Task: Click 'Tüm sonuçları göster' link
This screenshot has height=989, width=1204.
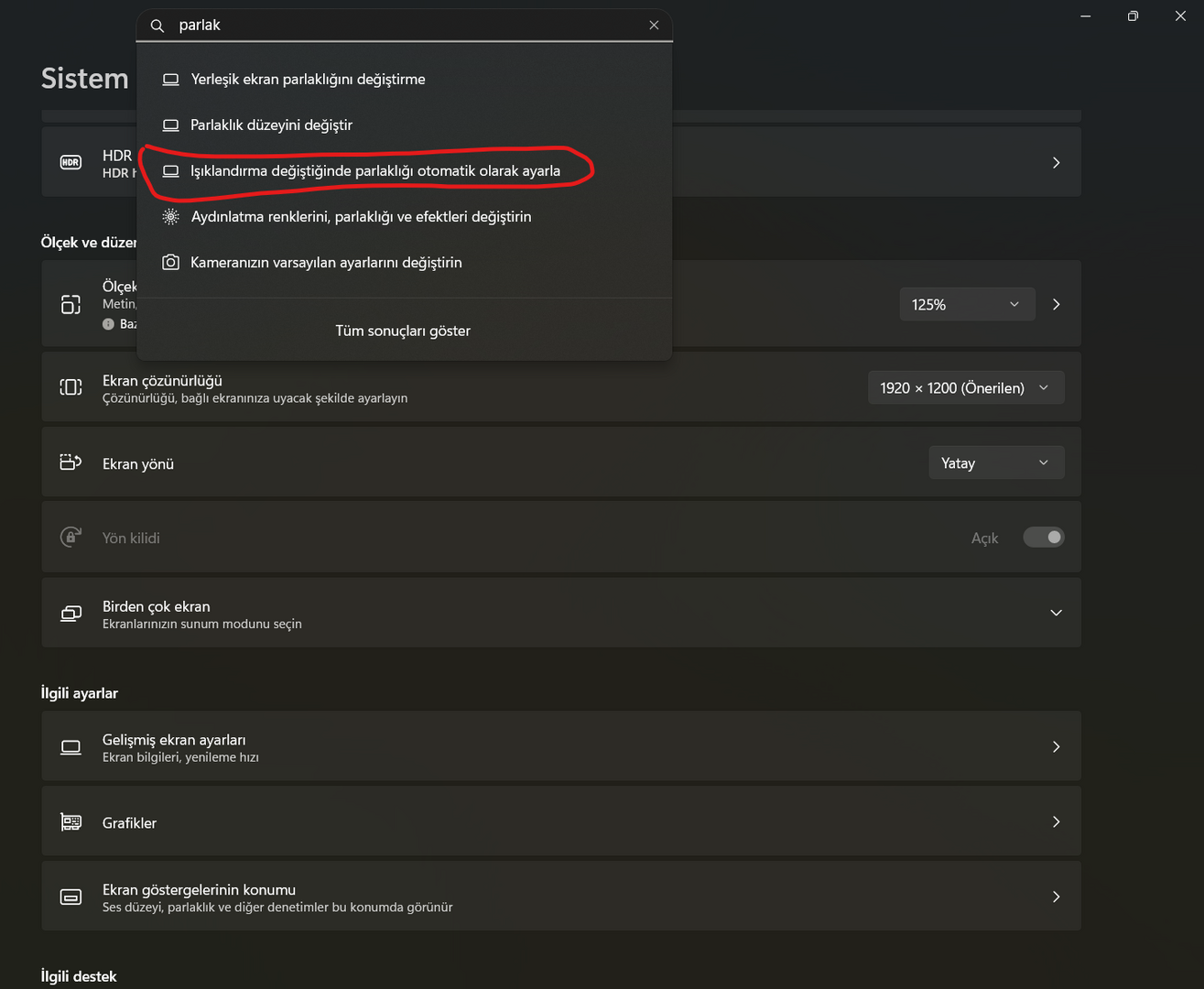Action: pos(403,331)
